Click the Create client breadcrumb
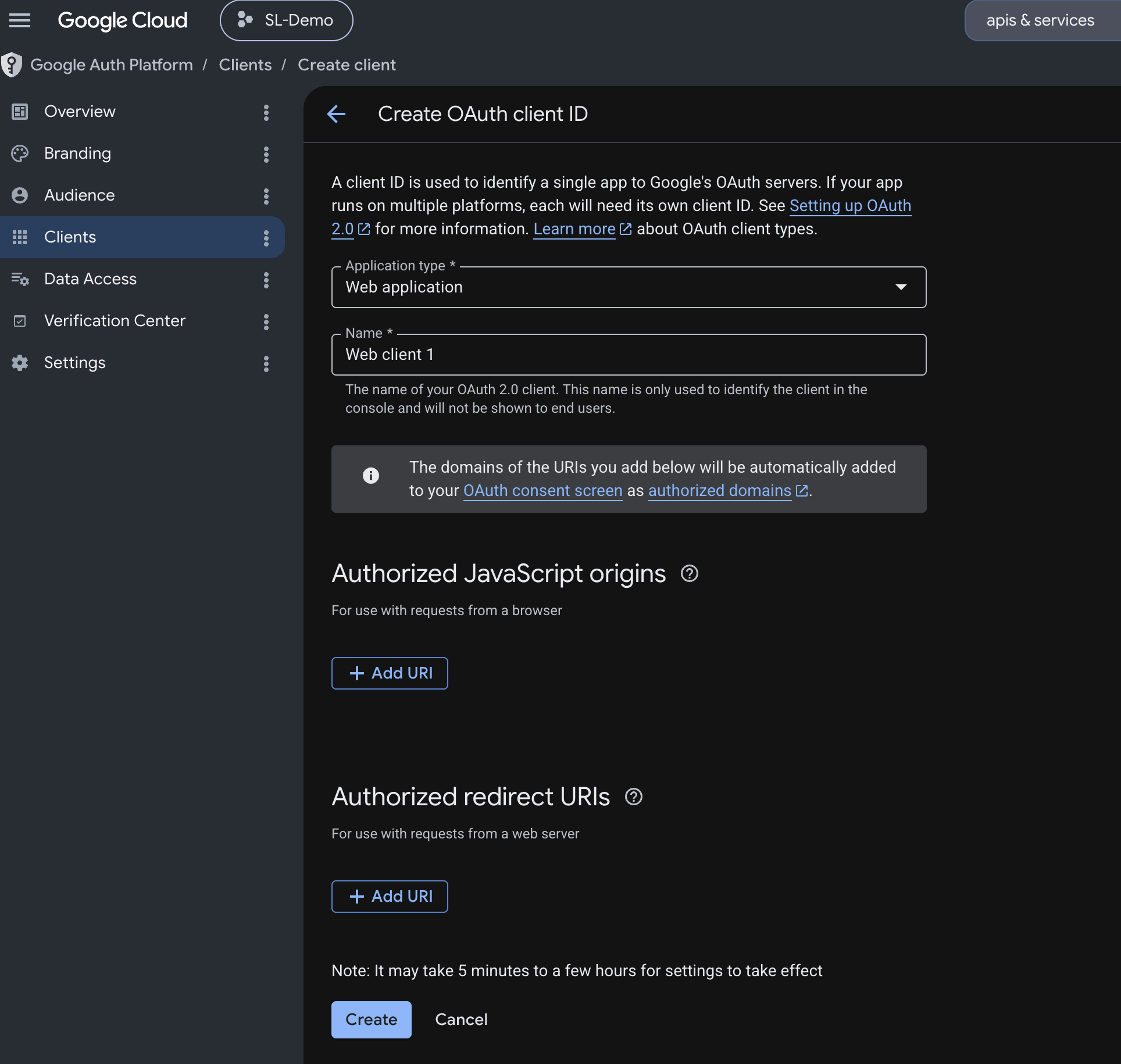Screen dimensions: 1121x1064 (347, 65)
